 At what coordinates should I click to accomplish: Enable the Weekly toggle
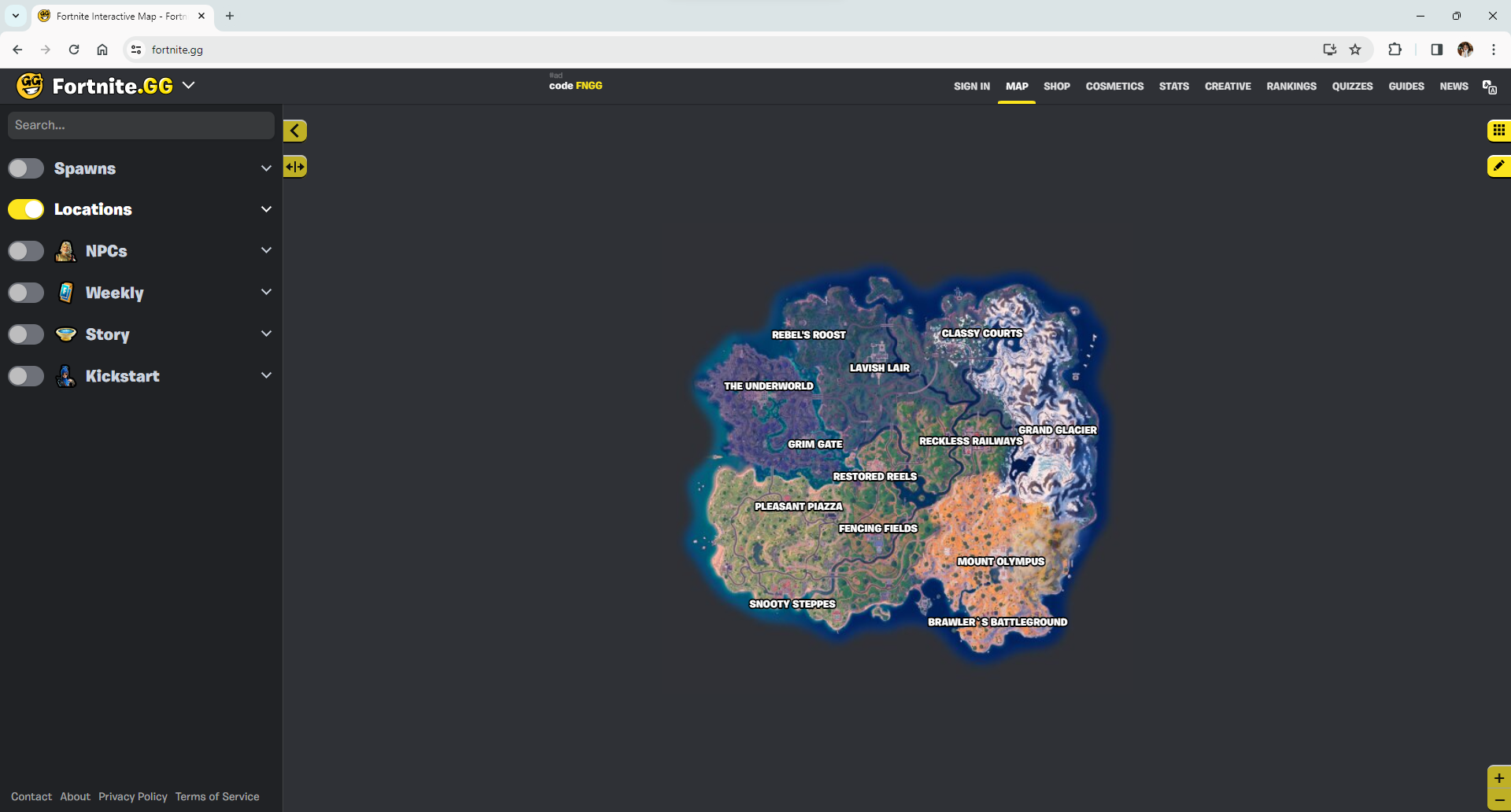[26, 293]
